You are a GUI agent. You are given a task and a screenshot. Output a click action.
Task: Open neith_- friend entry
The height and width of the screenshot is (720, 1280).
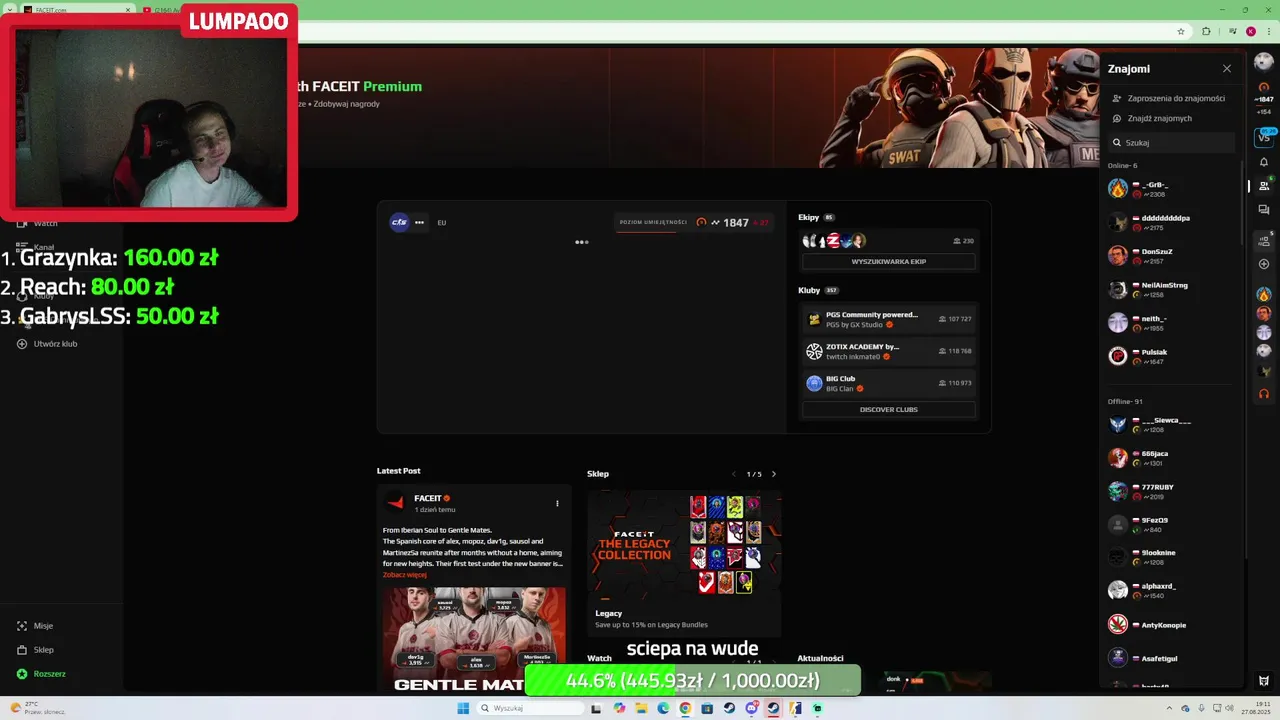click(x=1172, y=322)
